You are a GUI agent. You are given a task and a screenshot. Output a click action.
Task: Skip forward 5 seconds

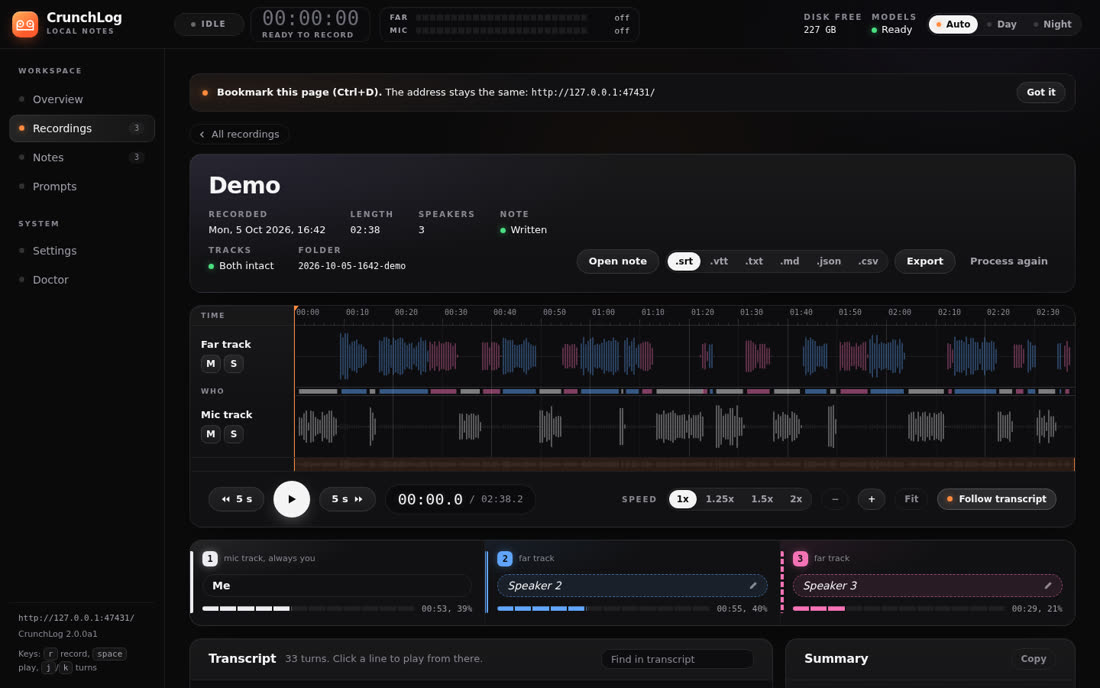click(347, 499)
